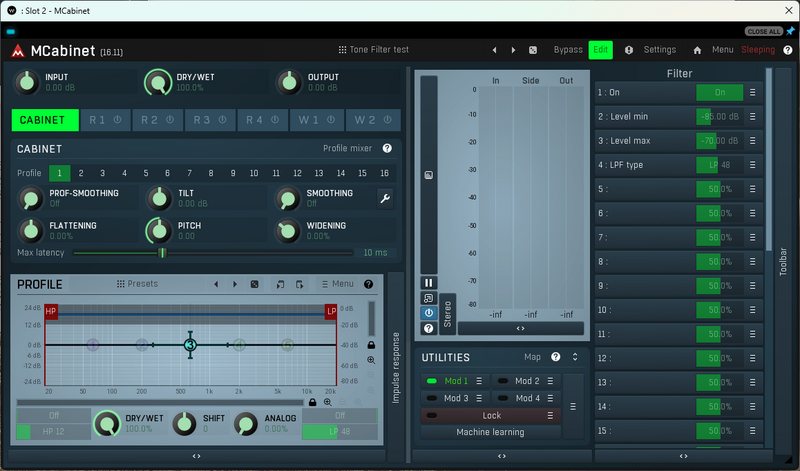Image resolution: width=800 pixels, height=471 pixels.
Task: Open Utilities help icon
Action: coord(556,357)
